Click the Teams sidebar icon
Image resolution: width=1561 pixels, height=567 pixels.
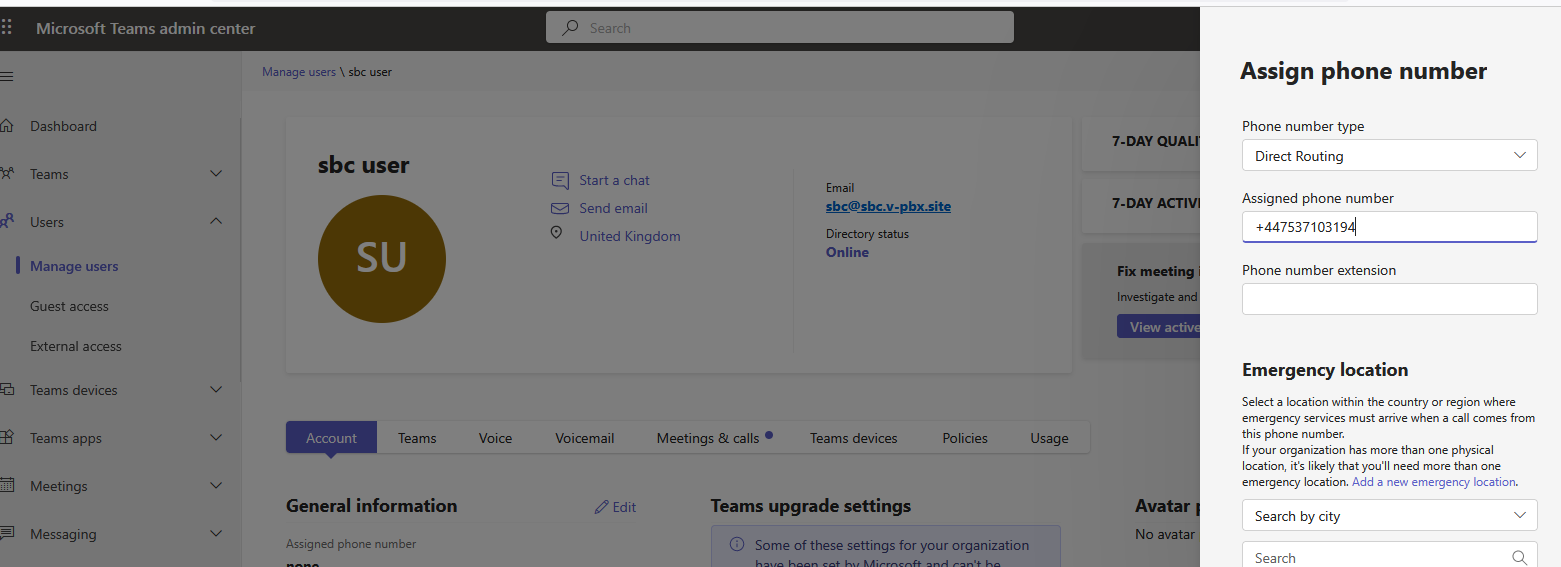click(7, 174)
